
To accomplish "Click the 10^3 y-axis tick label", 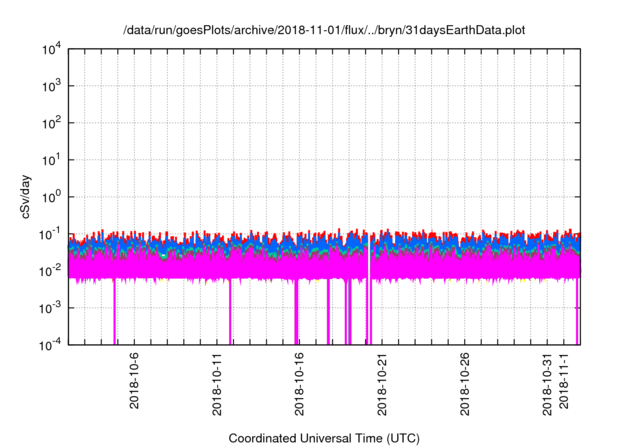I will click(x=52, y=86).
